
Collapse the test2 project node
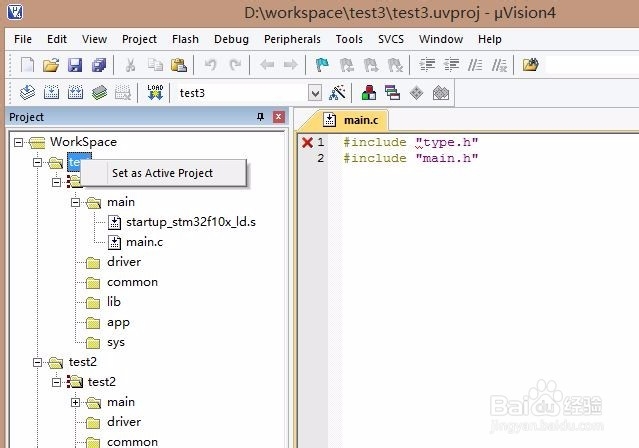pos(37,362)
